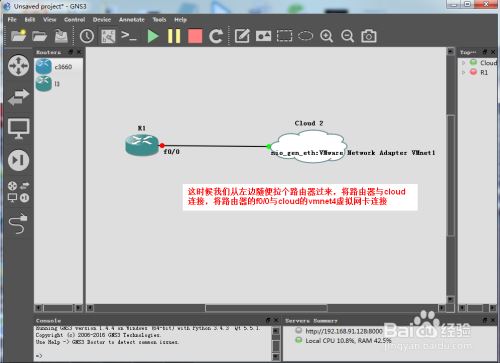Open the Annotate menu
This screenshot has height=363, width=500.
132,20
